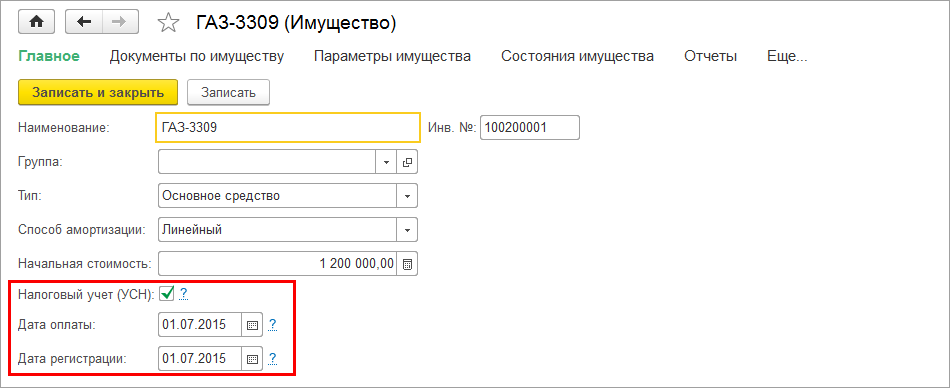Open the Еще... menu

(x=788, y=56)
